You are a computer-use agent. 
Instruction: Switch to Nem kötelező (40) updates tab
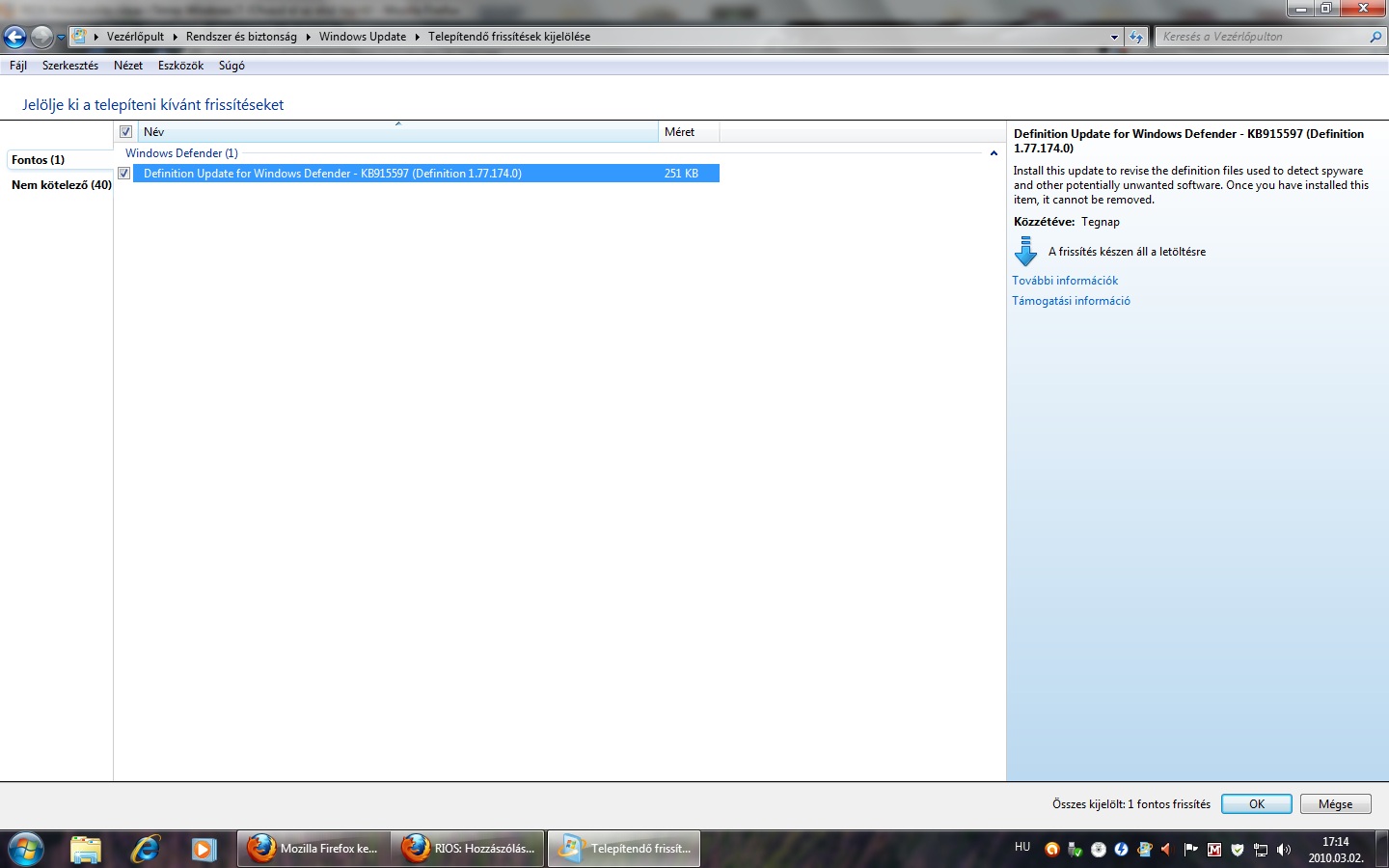point(61,185)
